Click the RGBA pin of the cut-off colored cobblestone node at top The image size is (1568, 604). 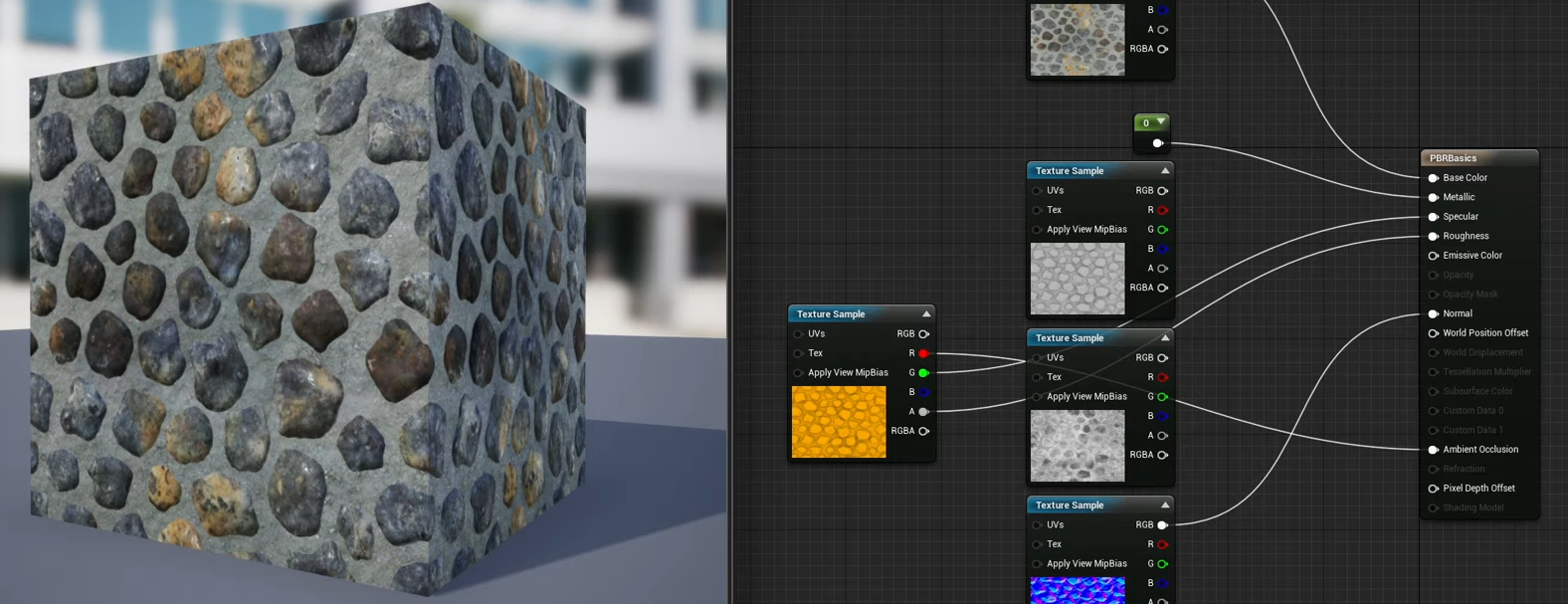(1163, 49)
